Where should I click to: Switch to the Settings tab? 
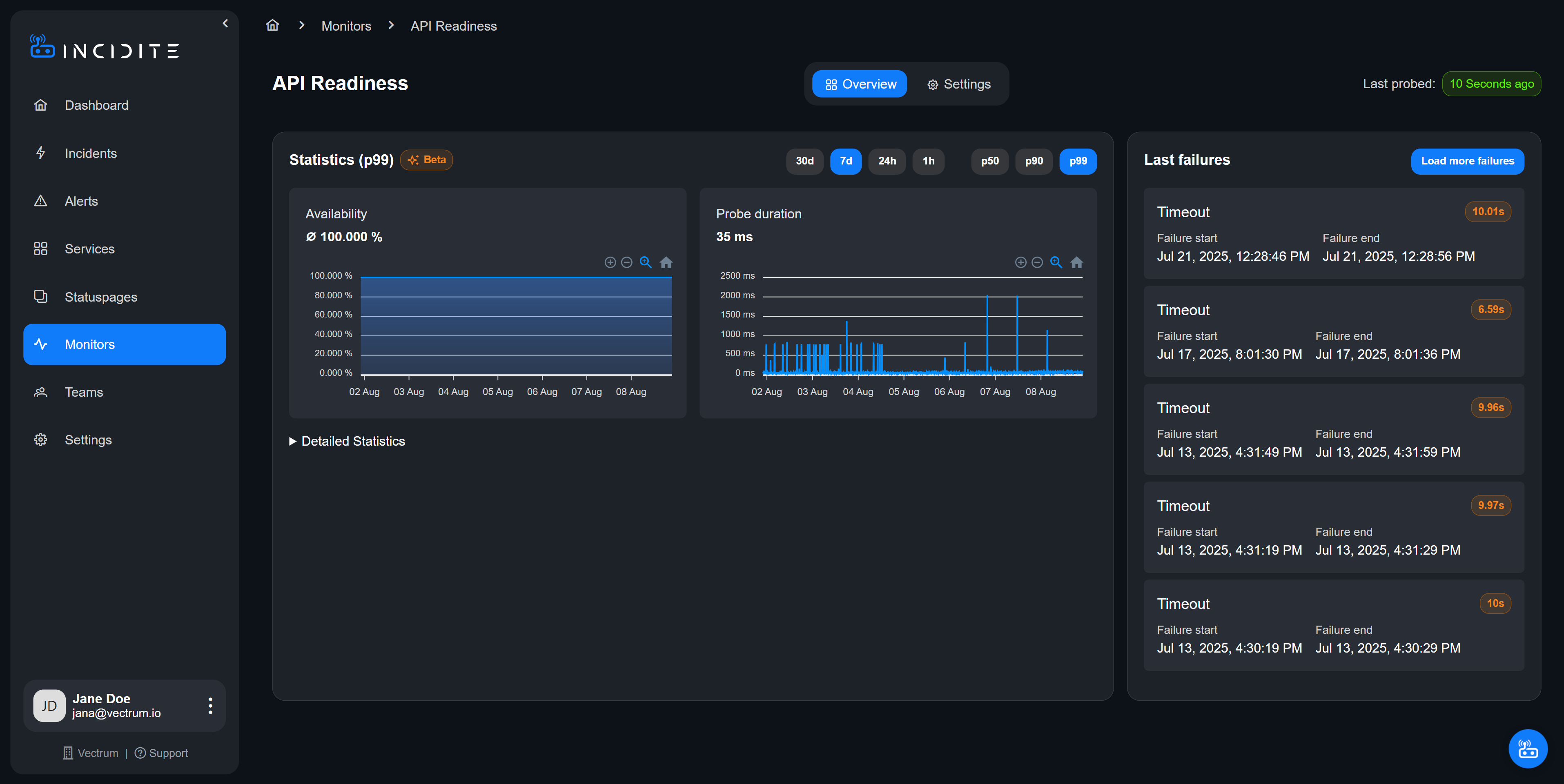click(x=959, y=84)
